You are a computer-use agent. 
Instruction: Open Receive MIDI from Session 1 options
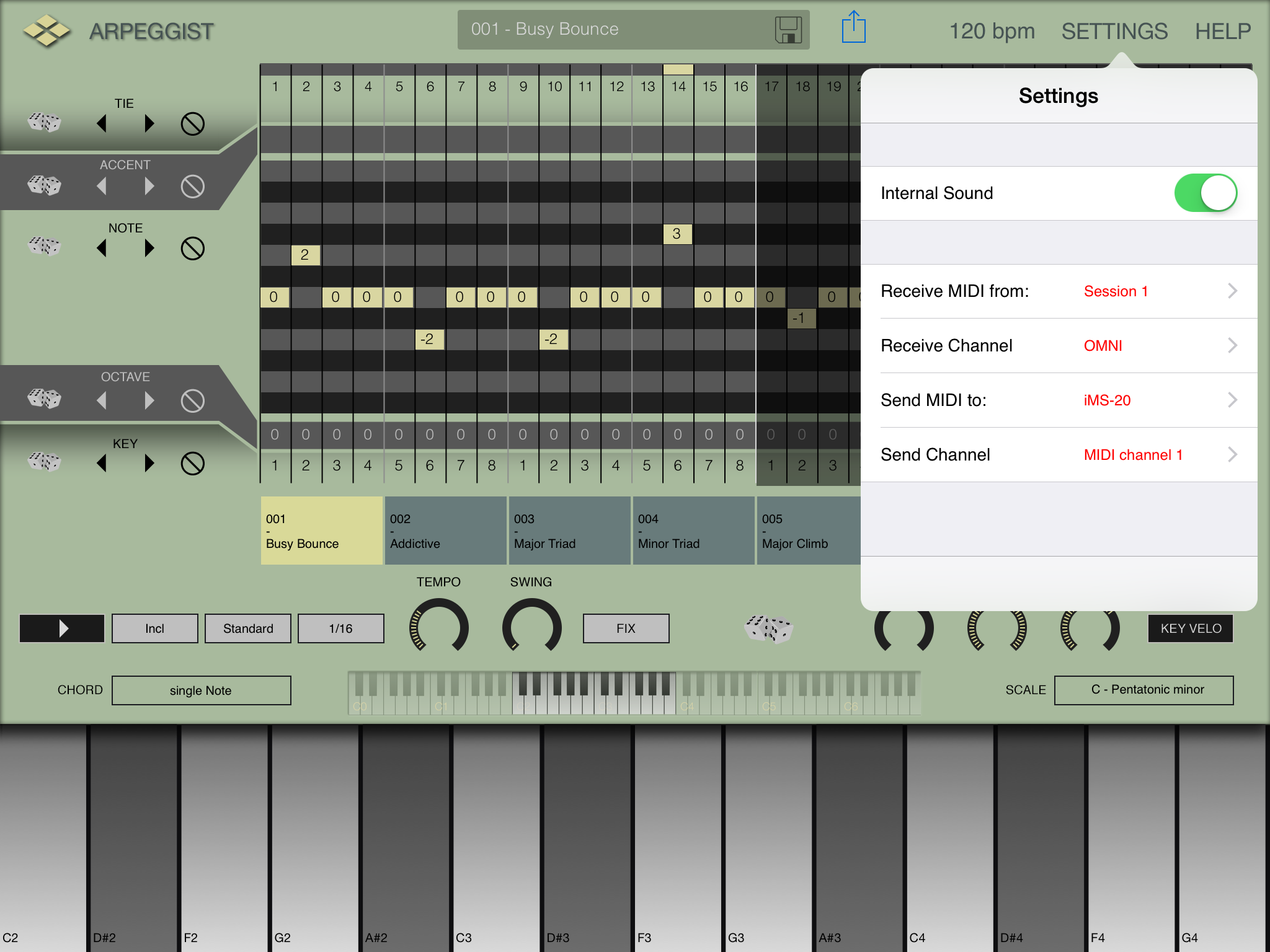pyautogui.click(x=1059, y=291)
